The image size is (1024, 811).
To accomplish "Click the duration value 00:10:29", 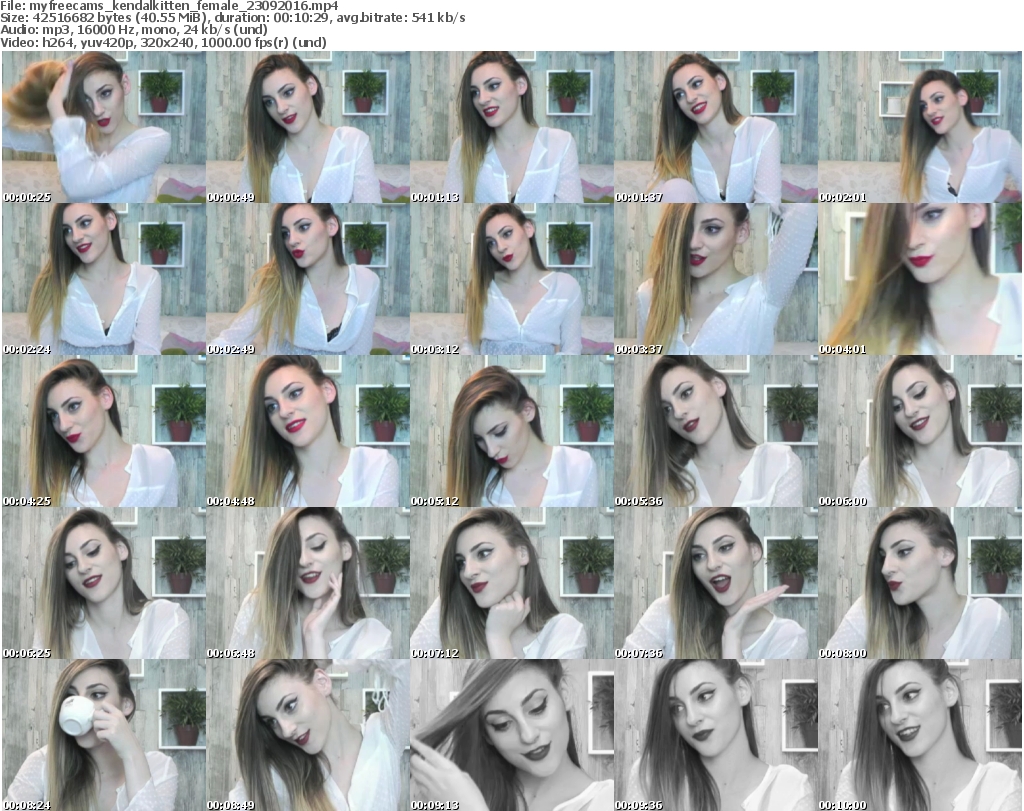I will click(302, 18).
